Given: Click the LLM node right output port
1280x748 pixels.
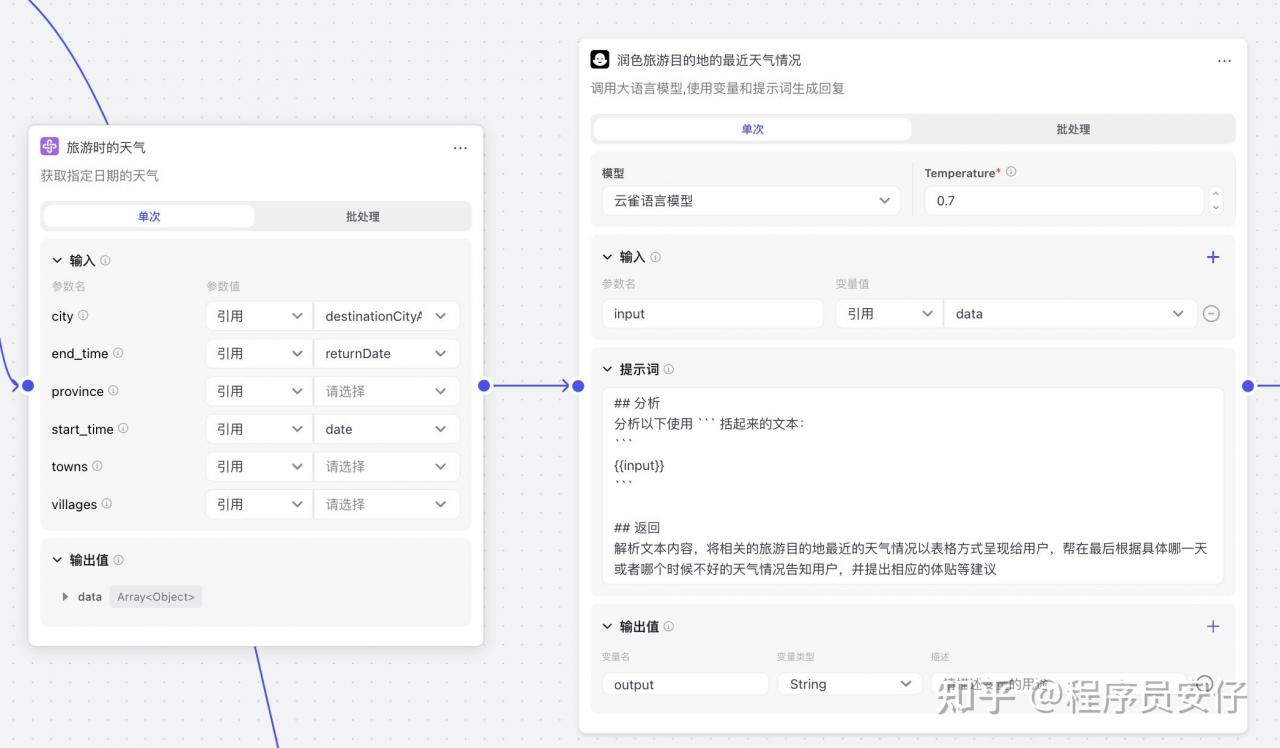Looking at the screenshot, I should click(x=1248, y=385).
